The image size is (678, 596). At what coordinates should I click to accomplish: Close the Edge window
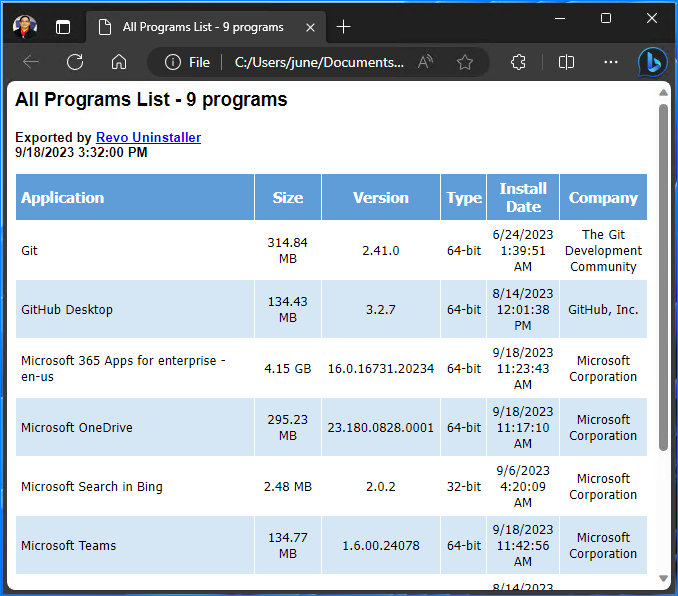(652, 19)
